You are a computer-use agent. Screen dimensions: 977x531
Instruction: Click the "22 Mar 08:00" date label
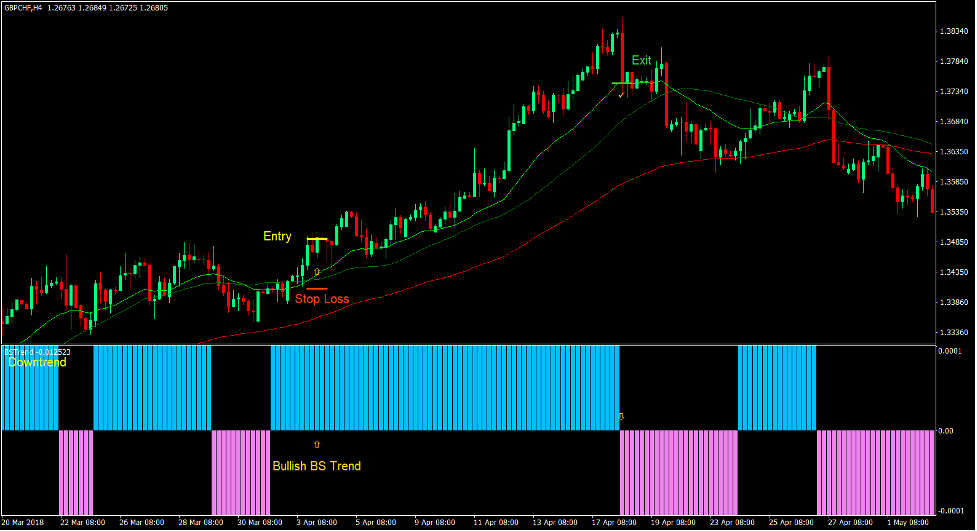coord(82,522)
